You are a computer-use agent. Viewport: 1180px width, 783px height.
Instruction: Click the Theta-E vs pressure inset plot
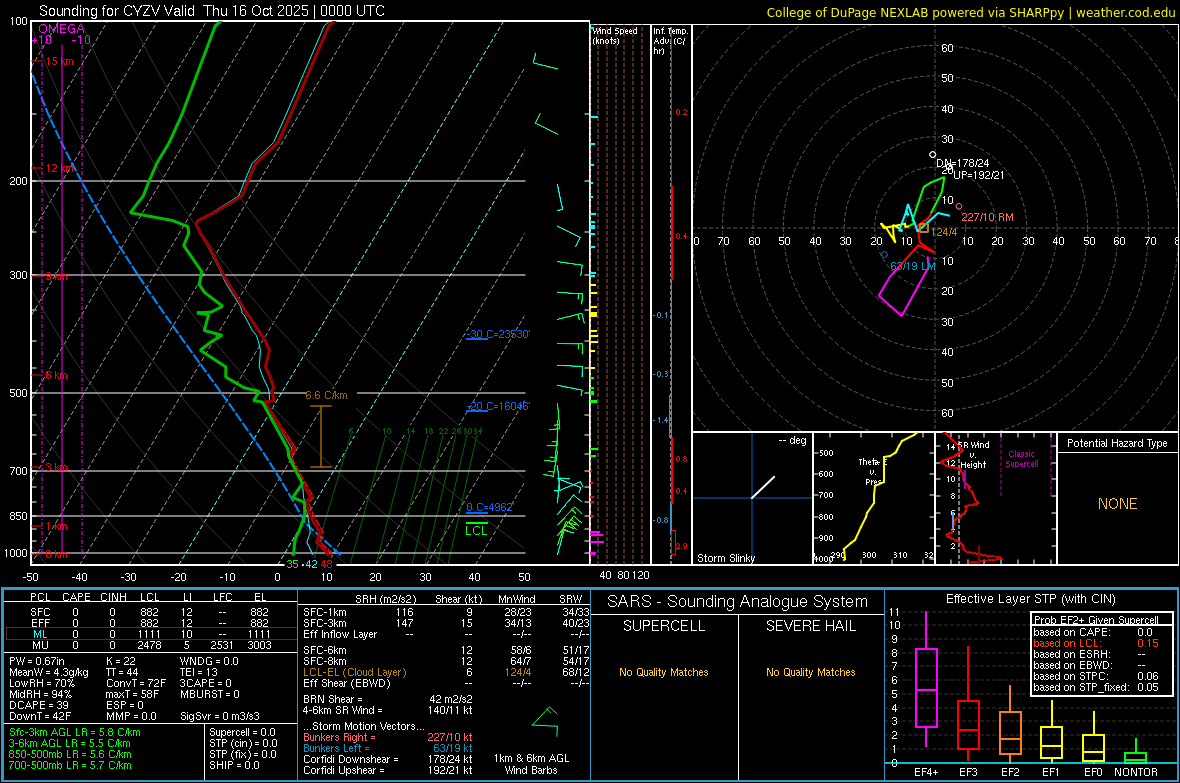pos(874,498)
